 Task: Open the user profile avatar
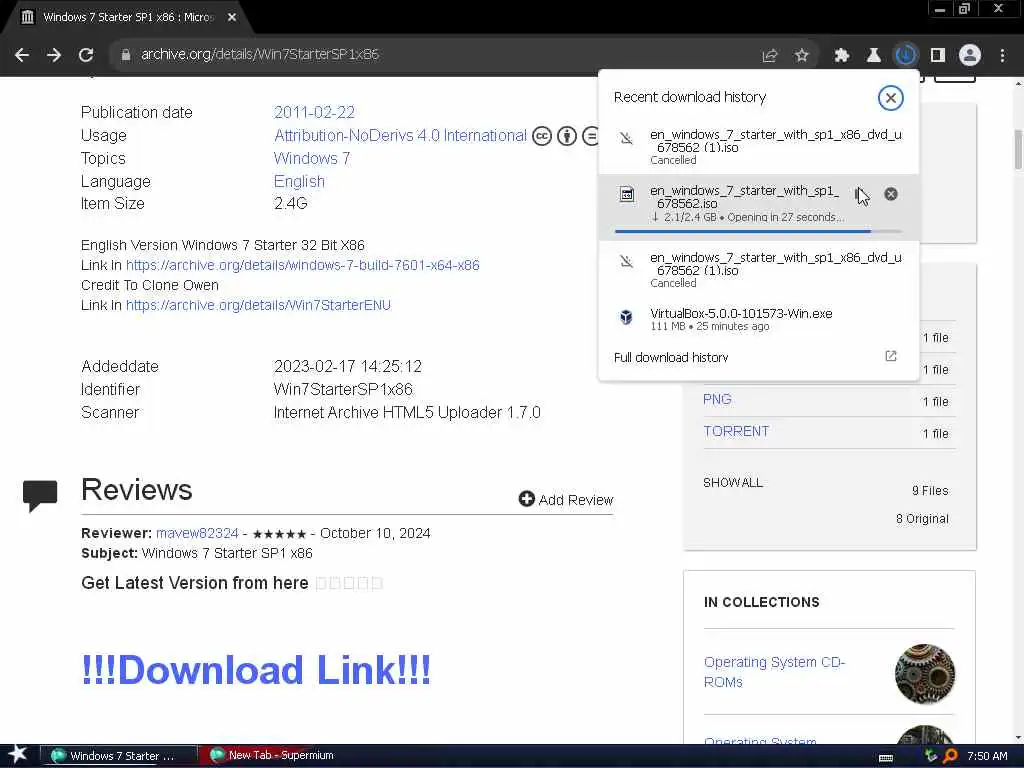970,56
